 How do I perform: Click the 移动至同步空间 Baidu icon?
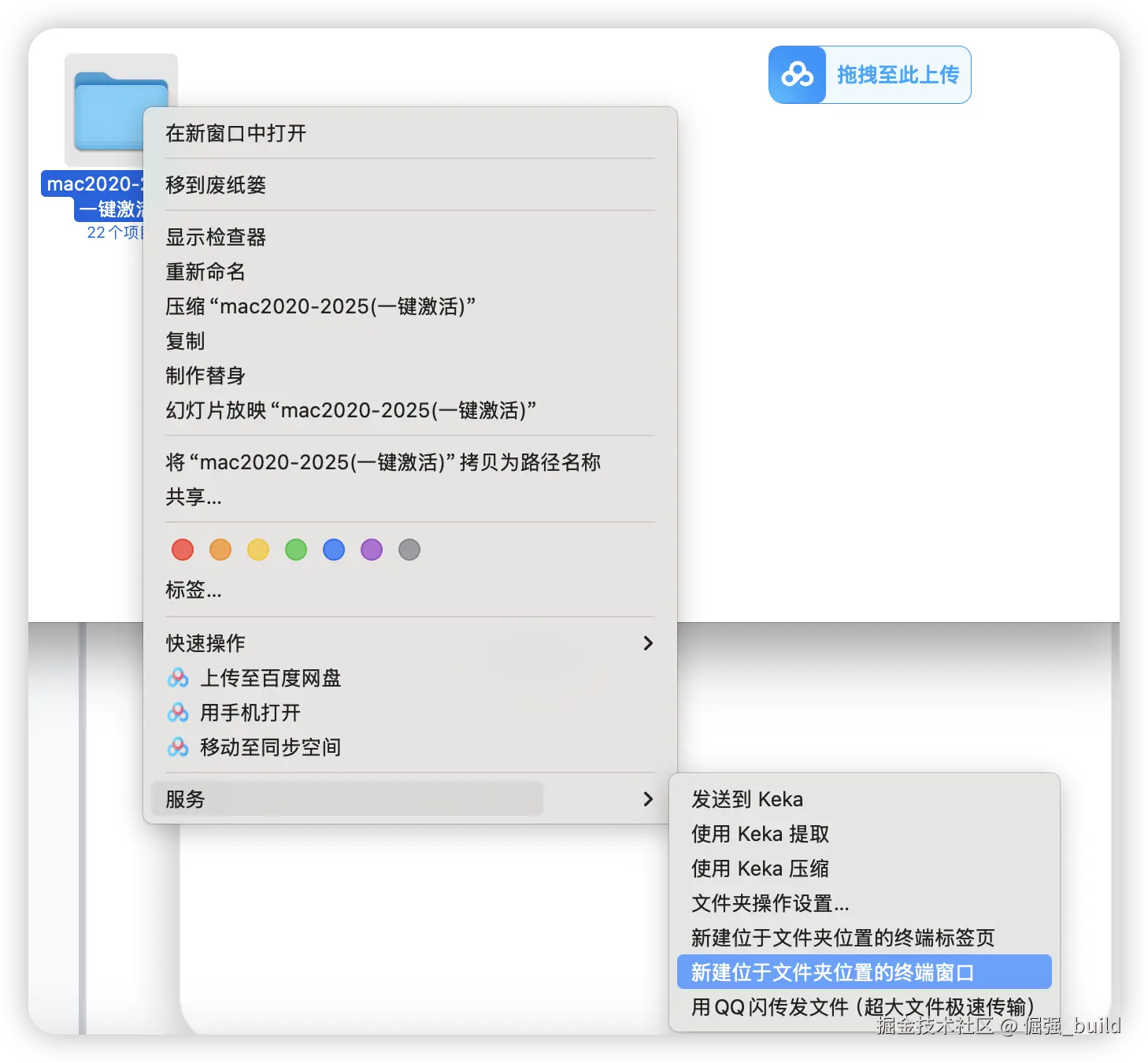pos(178,747)
